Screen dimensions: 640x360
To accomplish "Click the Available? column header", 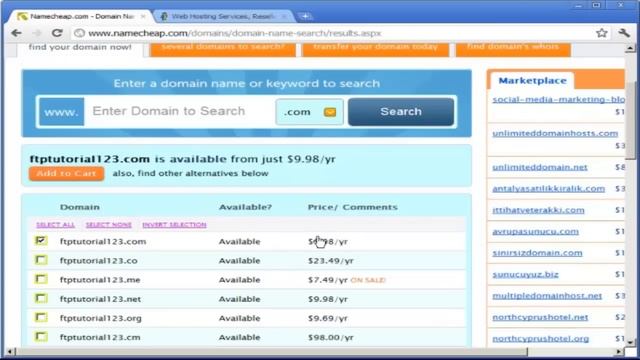I will pyautogui.click(x=245, y=207).
